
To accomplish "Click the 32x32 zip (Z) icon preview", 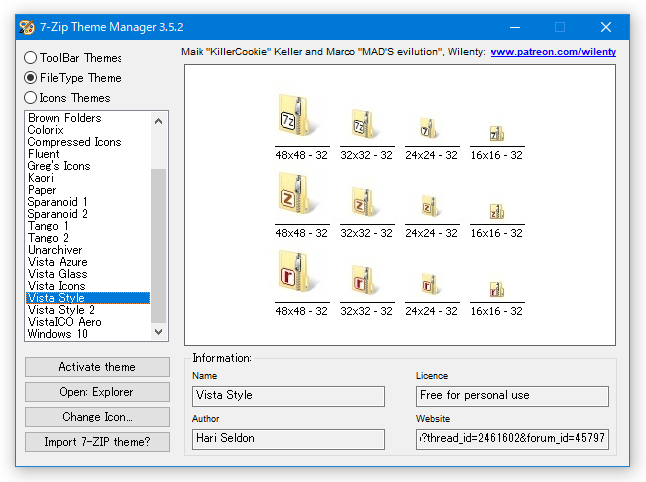I will click(364, 202).
